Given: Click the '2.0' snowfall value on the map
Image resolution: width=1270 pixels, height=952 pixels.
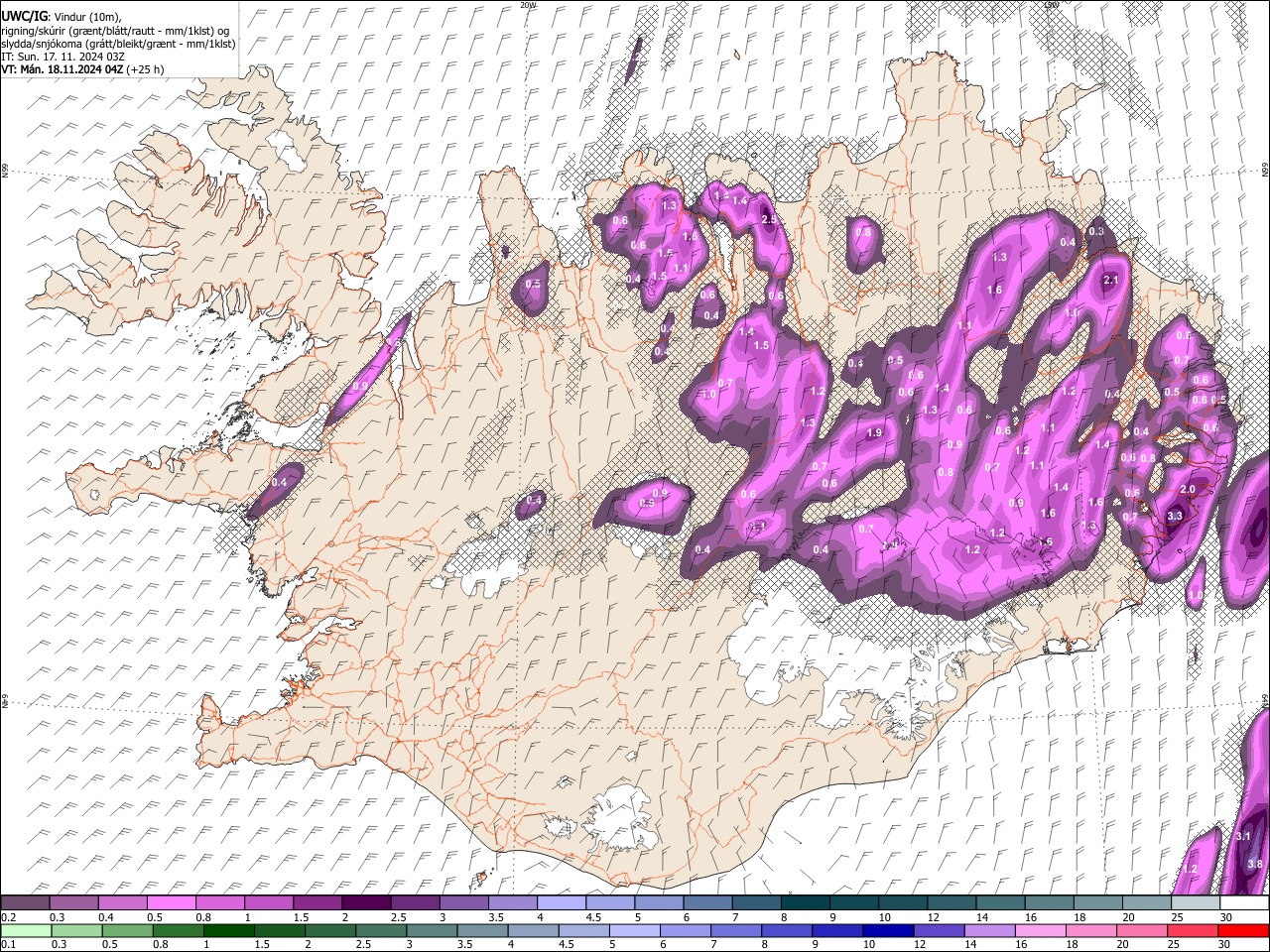Looking at the screenshot, I should tap(1188, 490).
